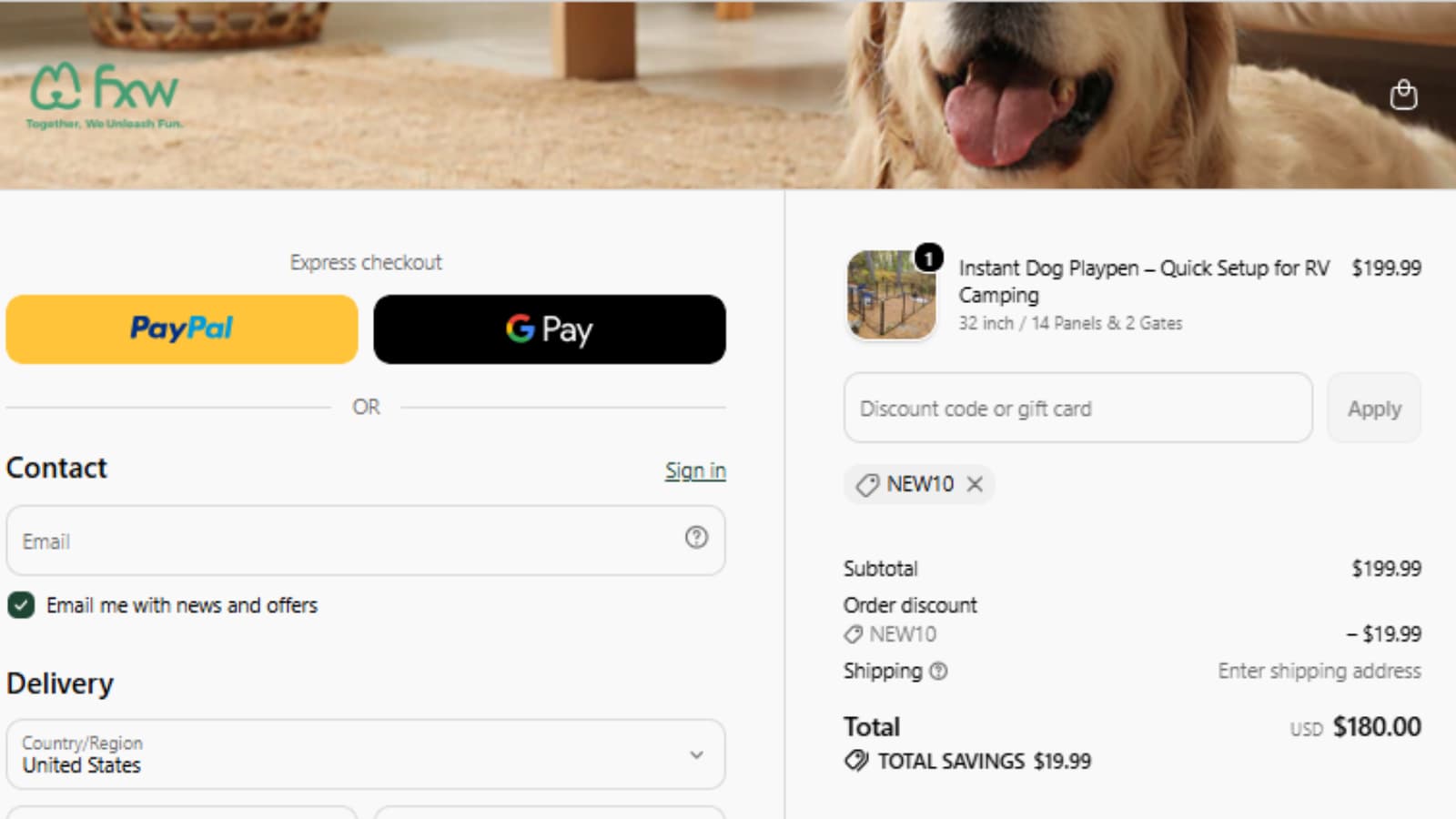This screenshot has height=819, width=1456.
Task: Open the Sign in link
Action: 695,470
